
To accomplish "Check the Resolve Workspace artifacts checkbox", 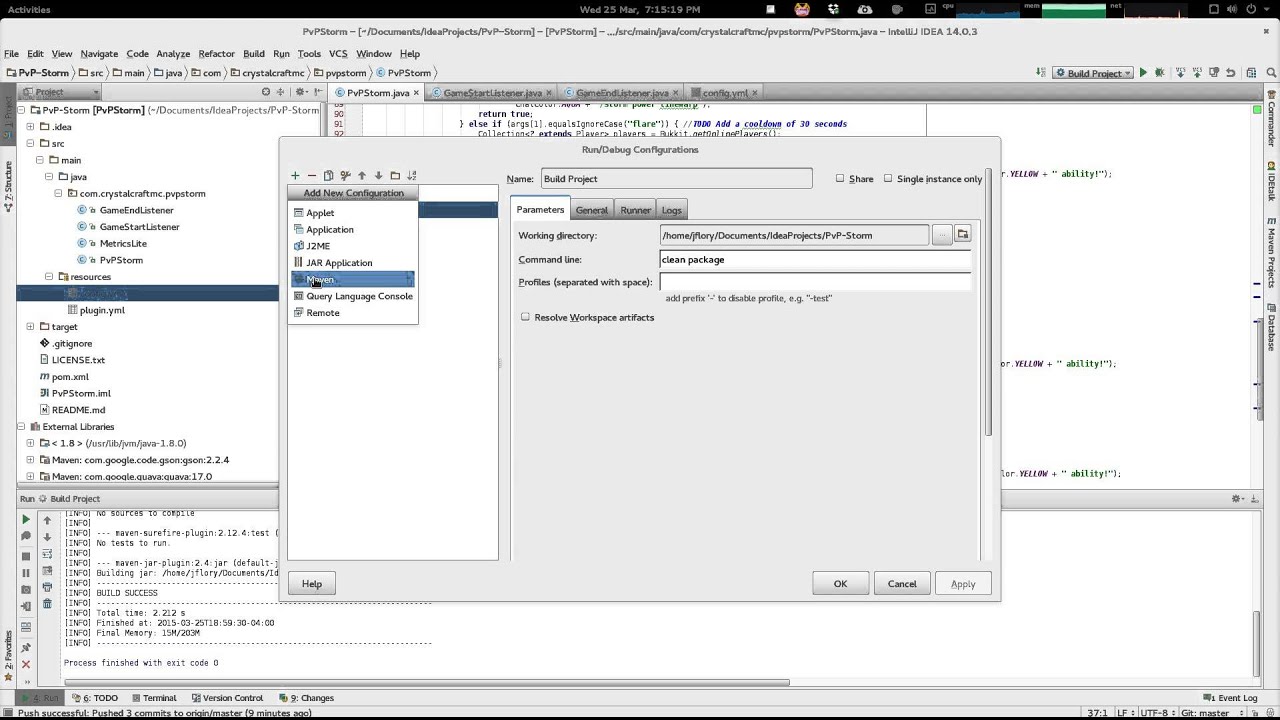I will (525, 317).
